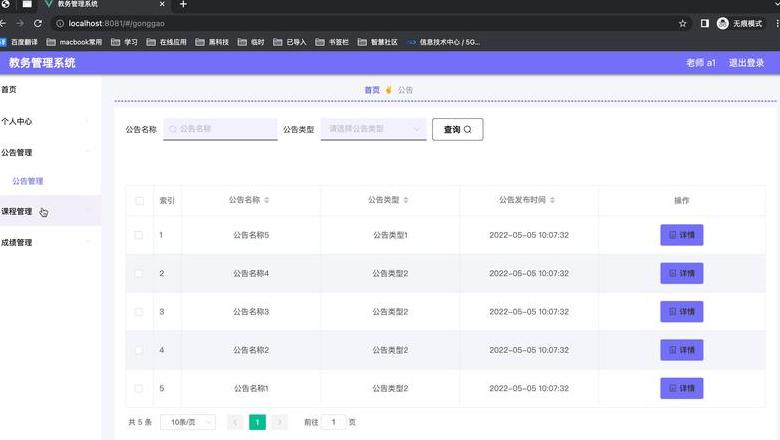Open 详情 for 公告名称4
780x440 pixels.
[x=682, y=273]
